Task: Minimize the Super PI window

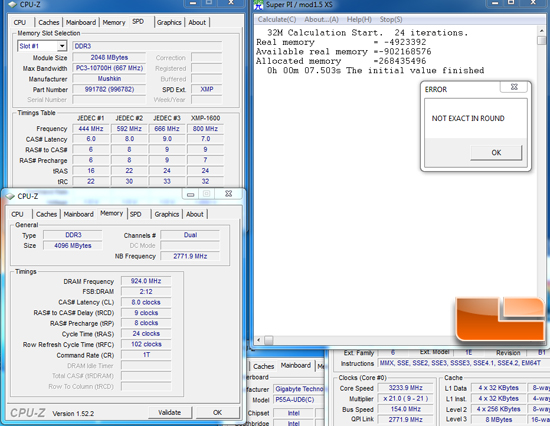Action: (495, 3)
